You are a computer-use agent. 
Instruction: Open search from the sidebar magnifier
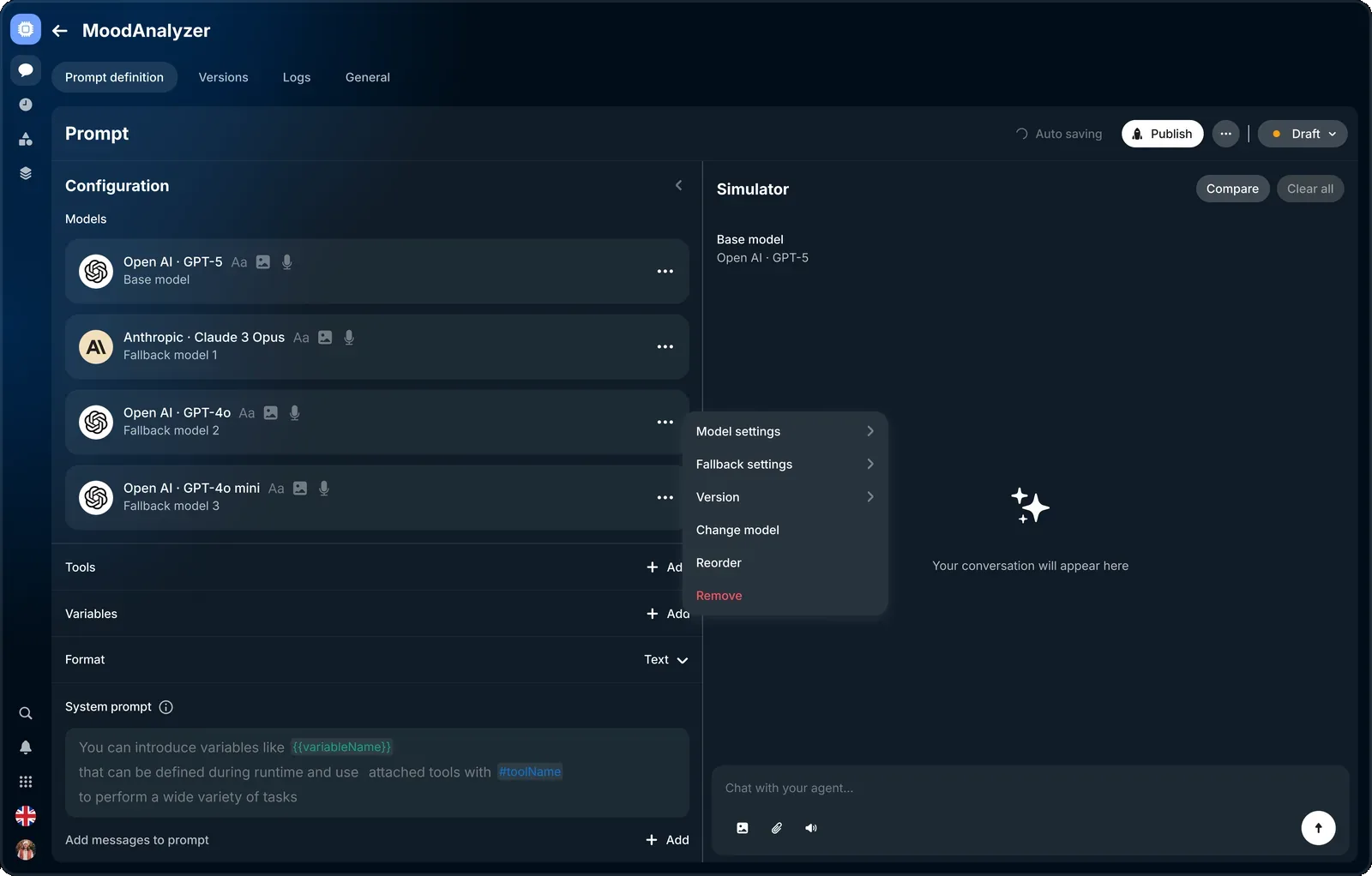pos(26,713)
